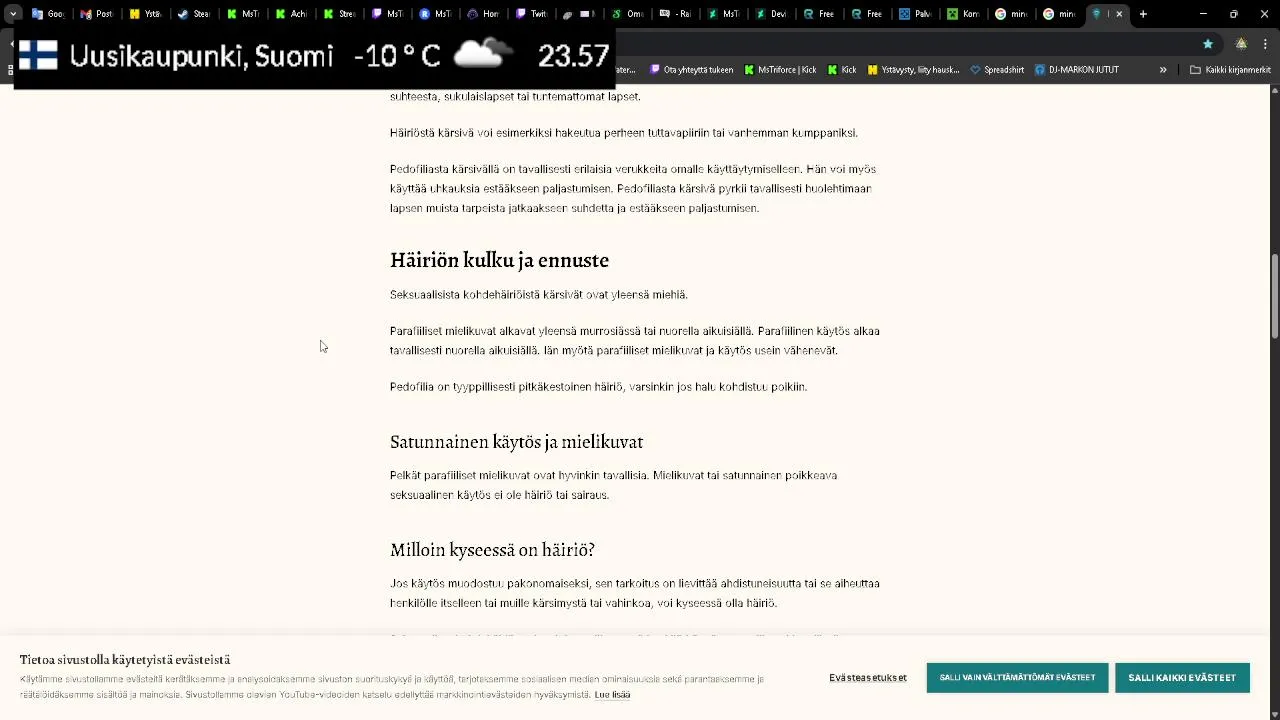This screenshot has width=1280, height=720.
Task: Click heading 'Milloin kyseessä on häiriö?'
Action: (x=492, y=550)
